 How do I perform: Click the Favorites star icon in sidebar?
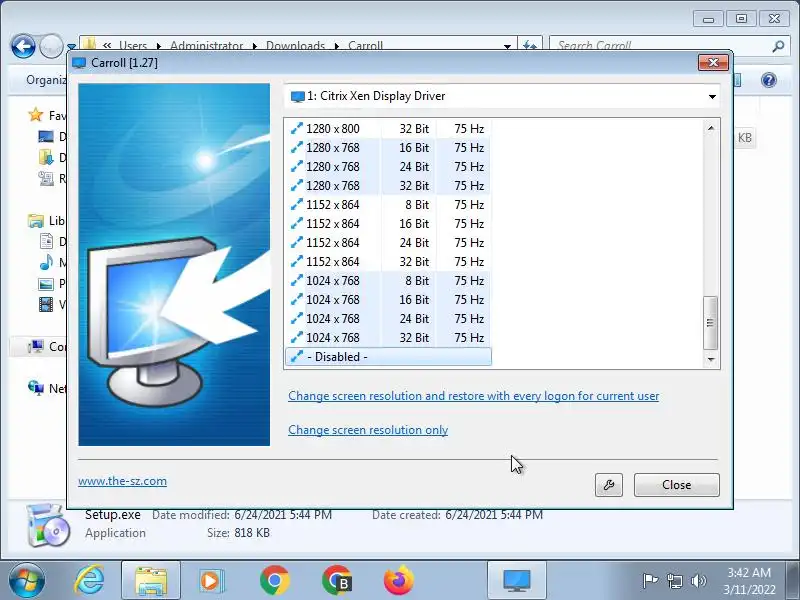coord(36,115)
